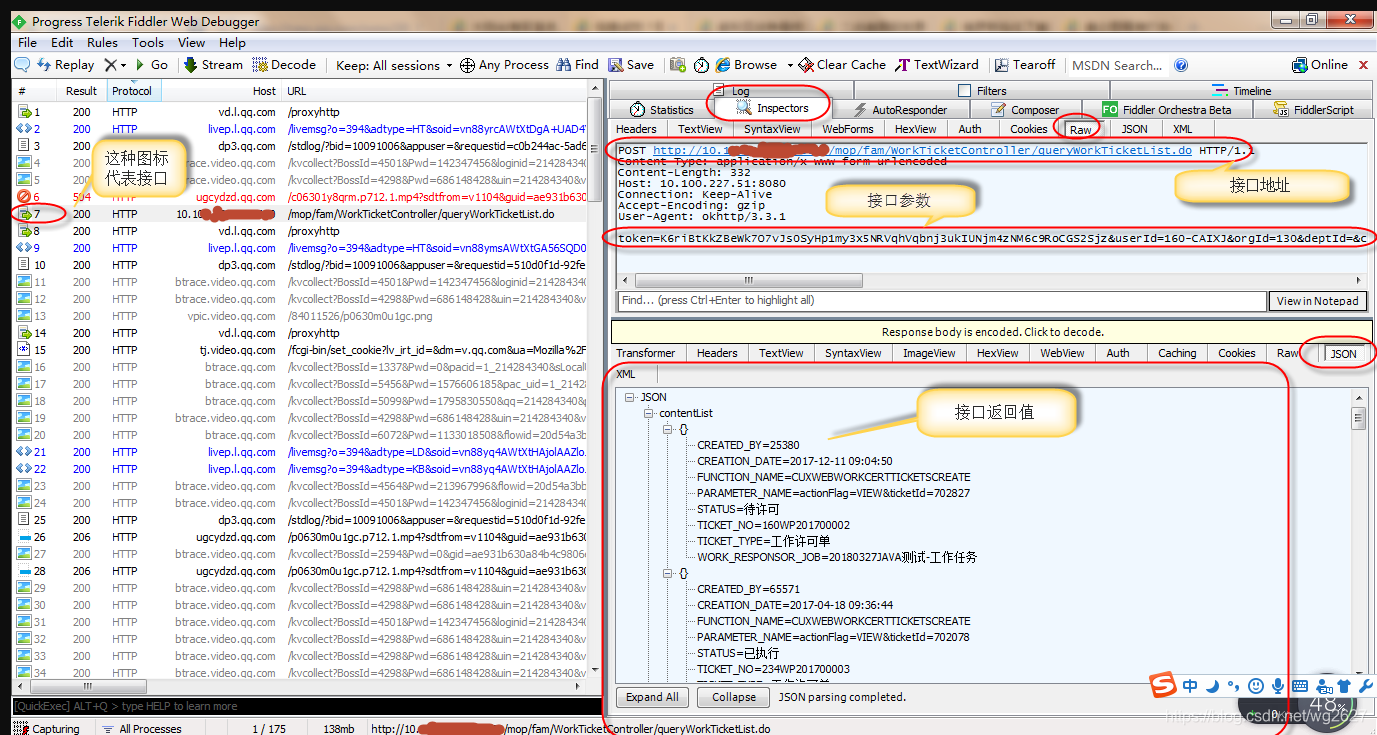Select session 7 queryWorkTicketList.do
The width and height of the screenshot is (1377, 735).
pos(300,214)
